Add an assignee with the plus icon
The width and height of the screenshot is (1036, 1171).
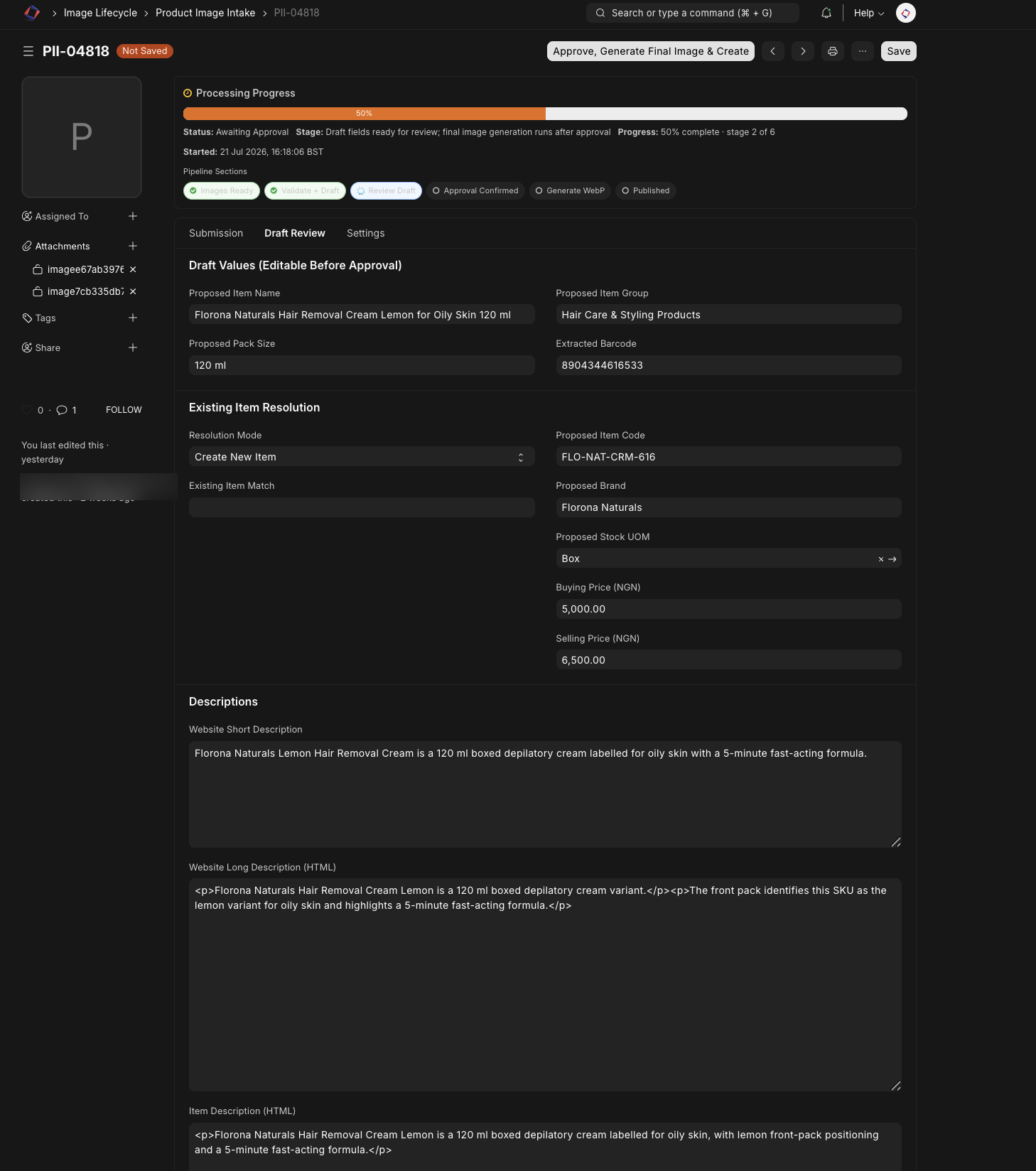[x=133, y=216]
